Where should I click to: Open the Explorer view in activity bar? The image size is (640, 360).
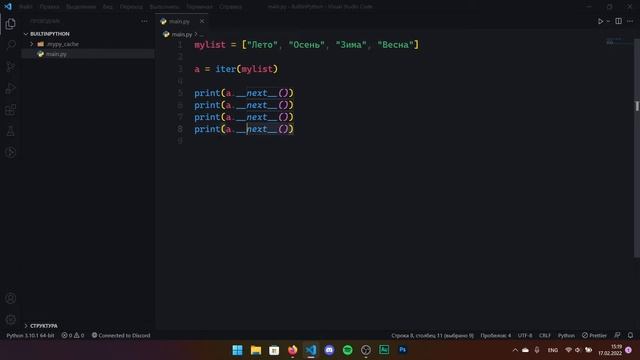click(11, 24)
